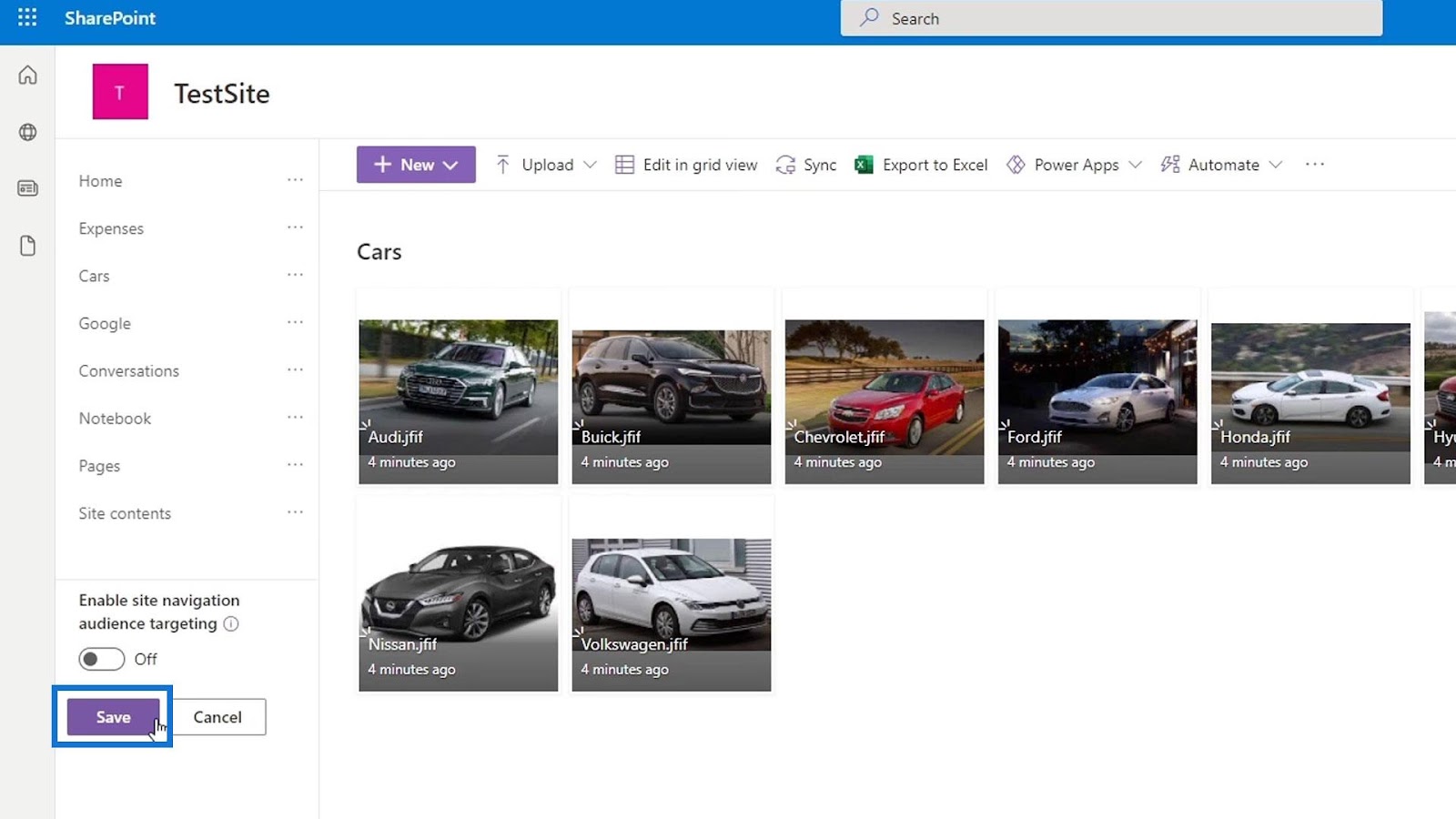Image resolution: width=1456 pixels, height=819 pixels.
Task: Click the Cars library heading
Action: pos(379,252)
